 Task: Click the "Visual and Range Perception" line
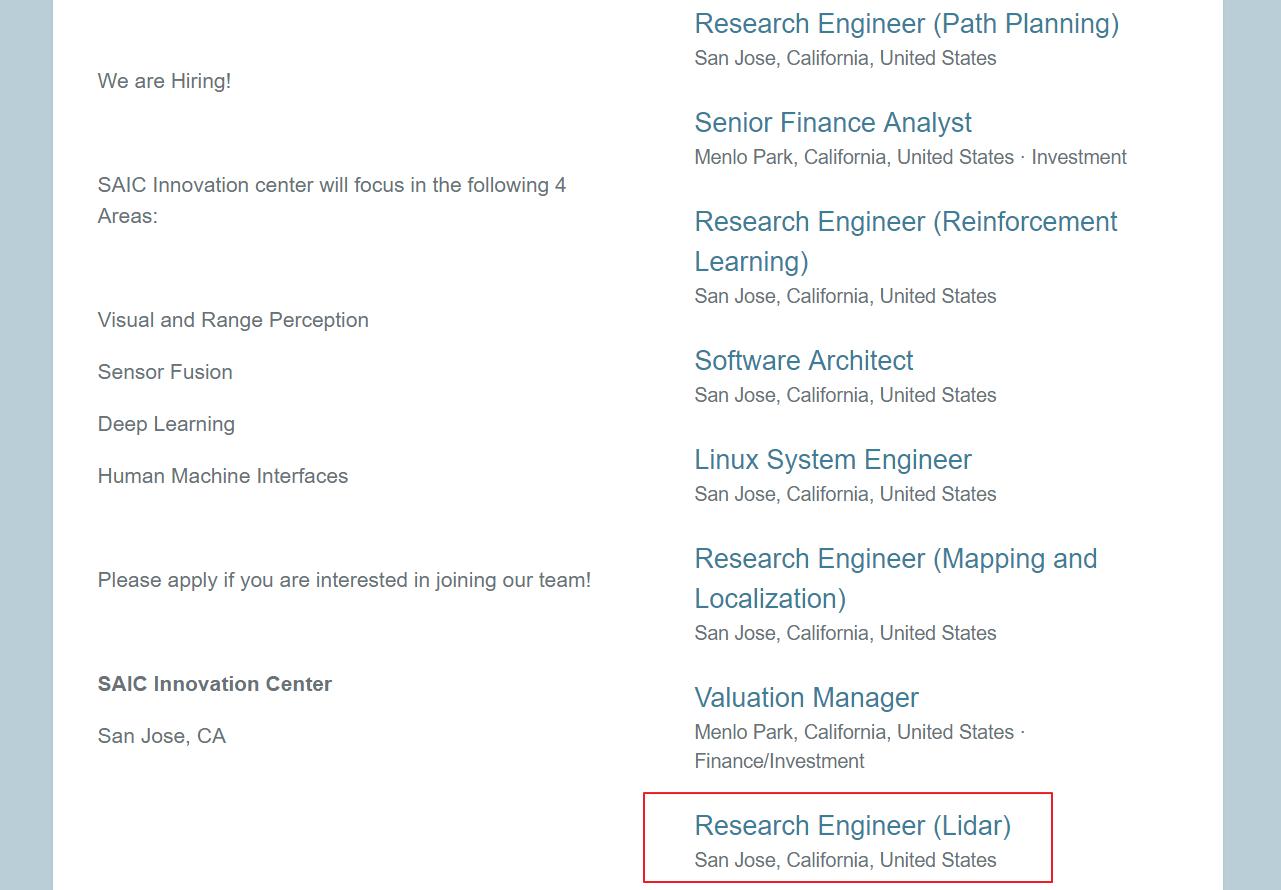click(x=233, y=320)
